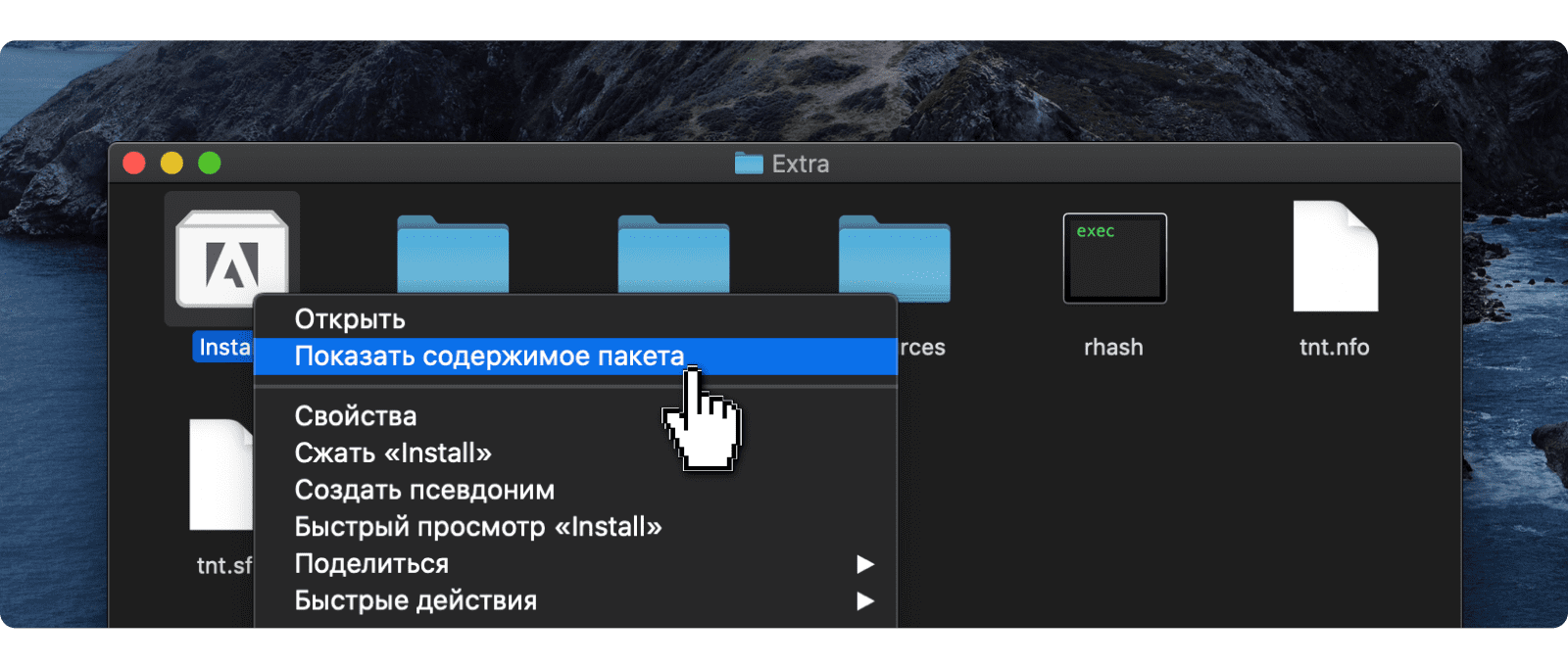1568x666 pixels.
Task: Click Создать псевдоним menu item
Action: [424, 490]
